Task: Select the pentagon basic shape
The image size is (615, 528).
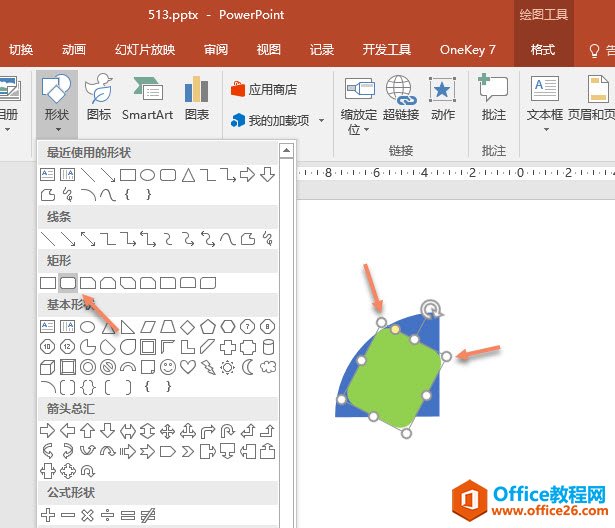Action: pos(207,326)
